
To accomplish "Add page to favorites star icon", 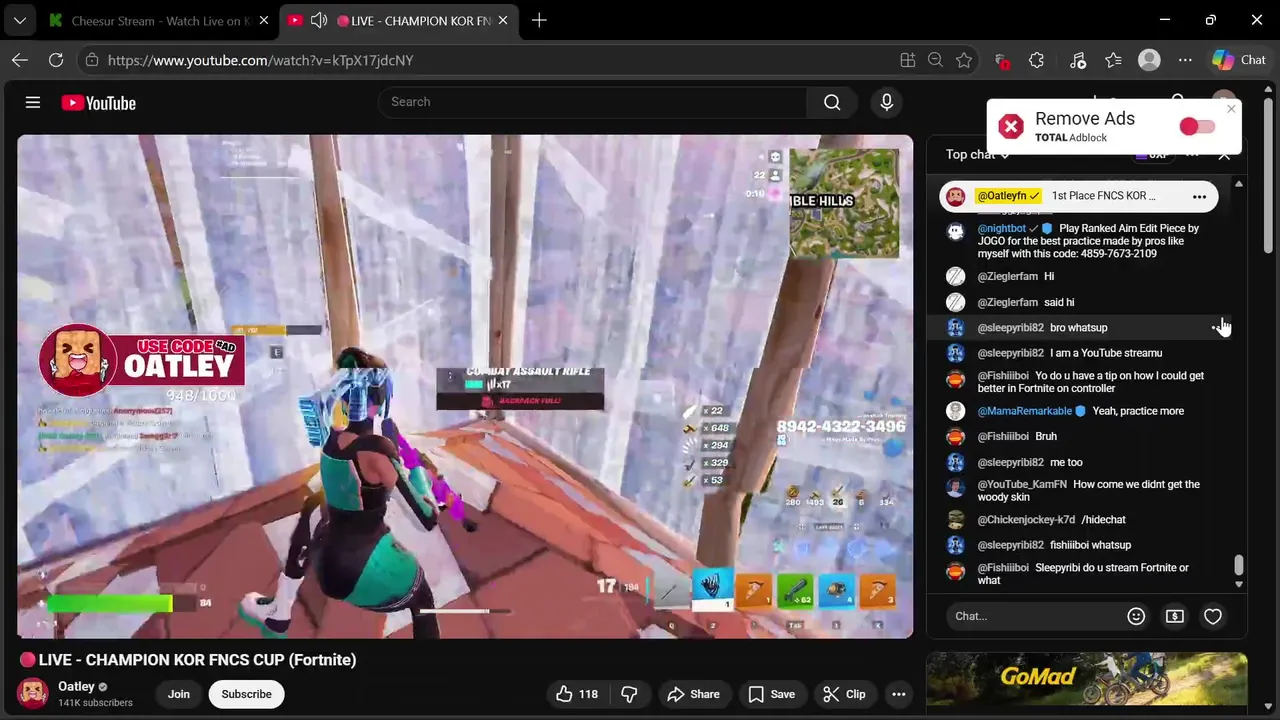I will (964, 60).
